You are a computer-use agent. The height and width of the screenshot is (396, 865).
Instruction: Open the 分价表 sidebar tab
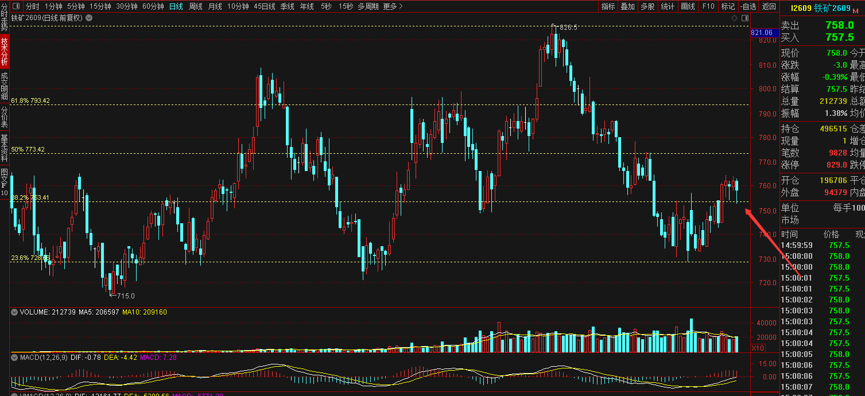(x=4, y=117)
